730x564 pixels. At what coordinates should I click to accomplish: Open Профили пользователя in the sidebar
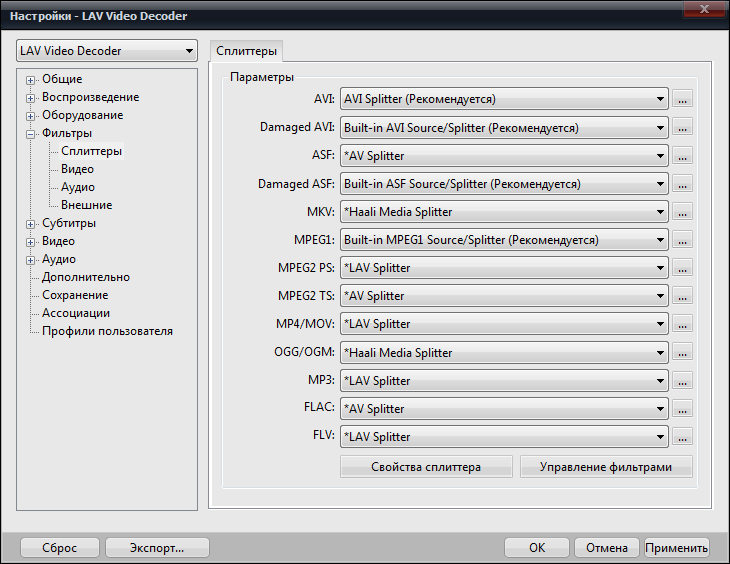coord(107,331)
